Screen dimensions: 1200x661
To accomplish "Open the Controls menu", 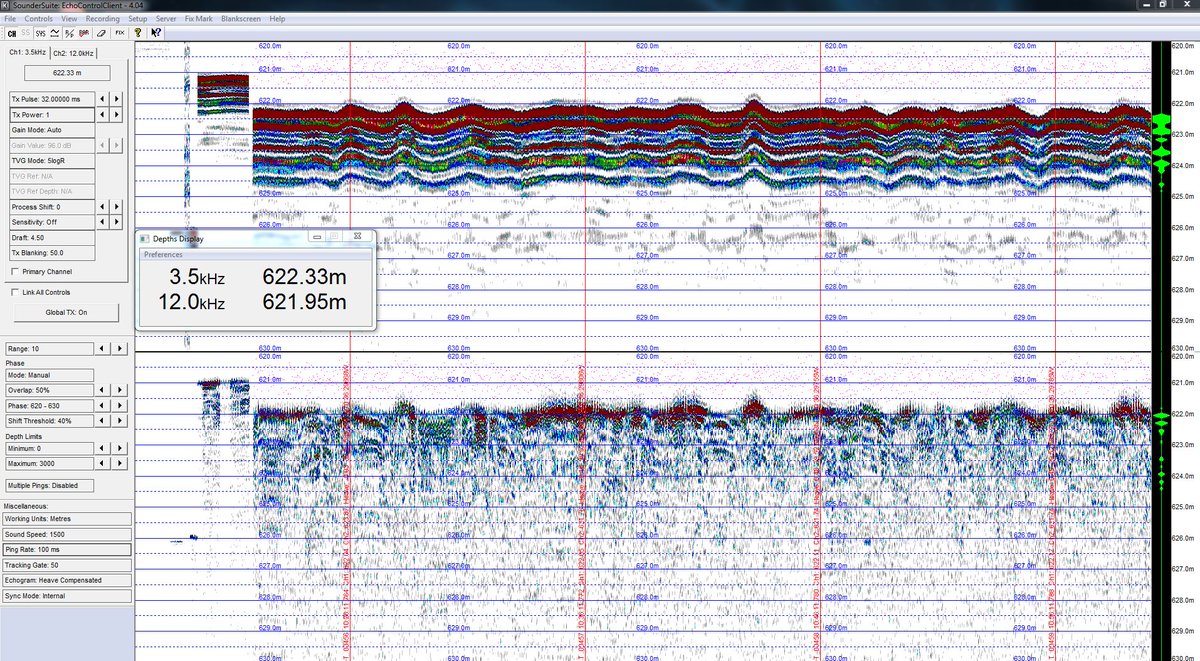I will pyautogui.click(x=39, y=19).
